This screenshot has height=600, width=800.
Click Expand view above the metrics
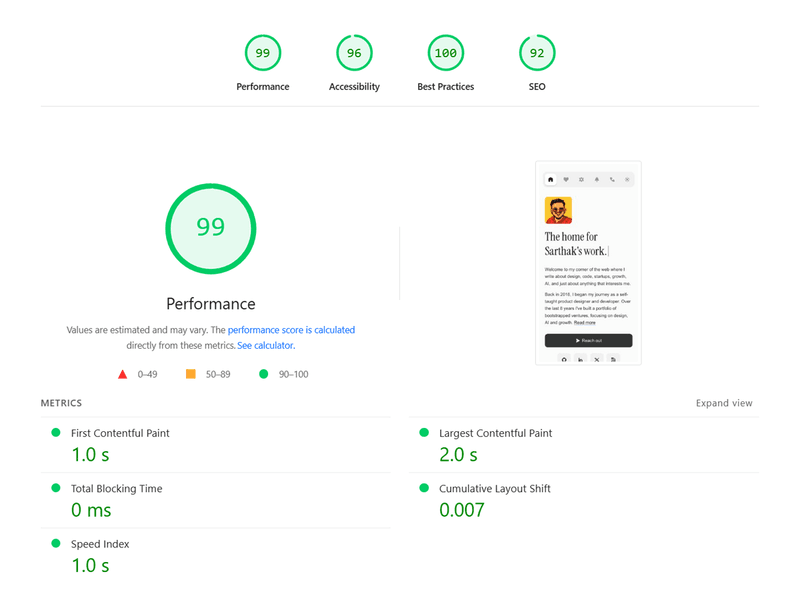tap(724, 403)
